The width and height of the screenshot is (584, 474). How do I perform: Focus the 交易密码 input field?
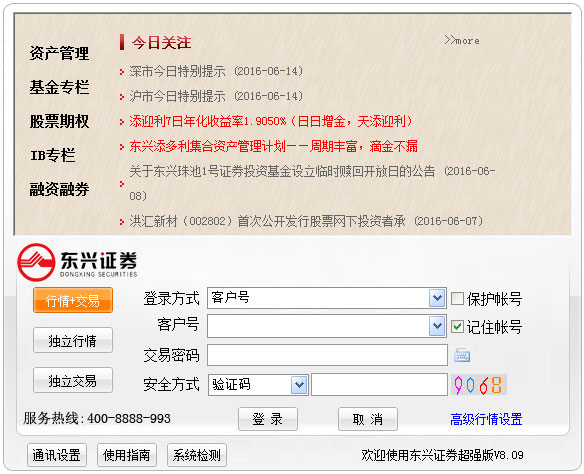click(x=327, y=355)
